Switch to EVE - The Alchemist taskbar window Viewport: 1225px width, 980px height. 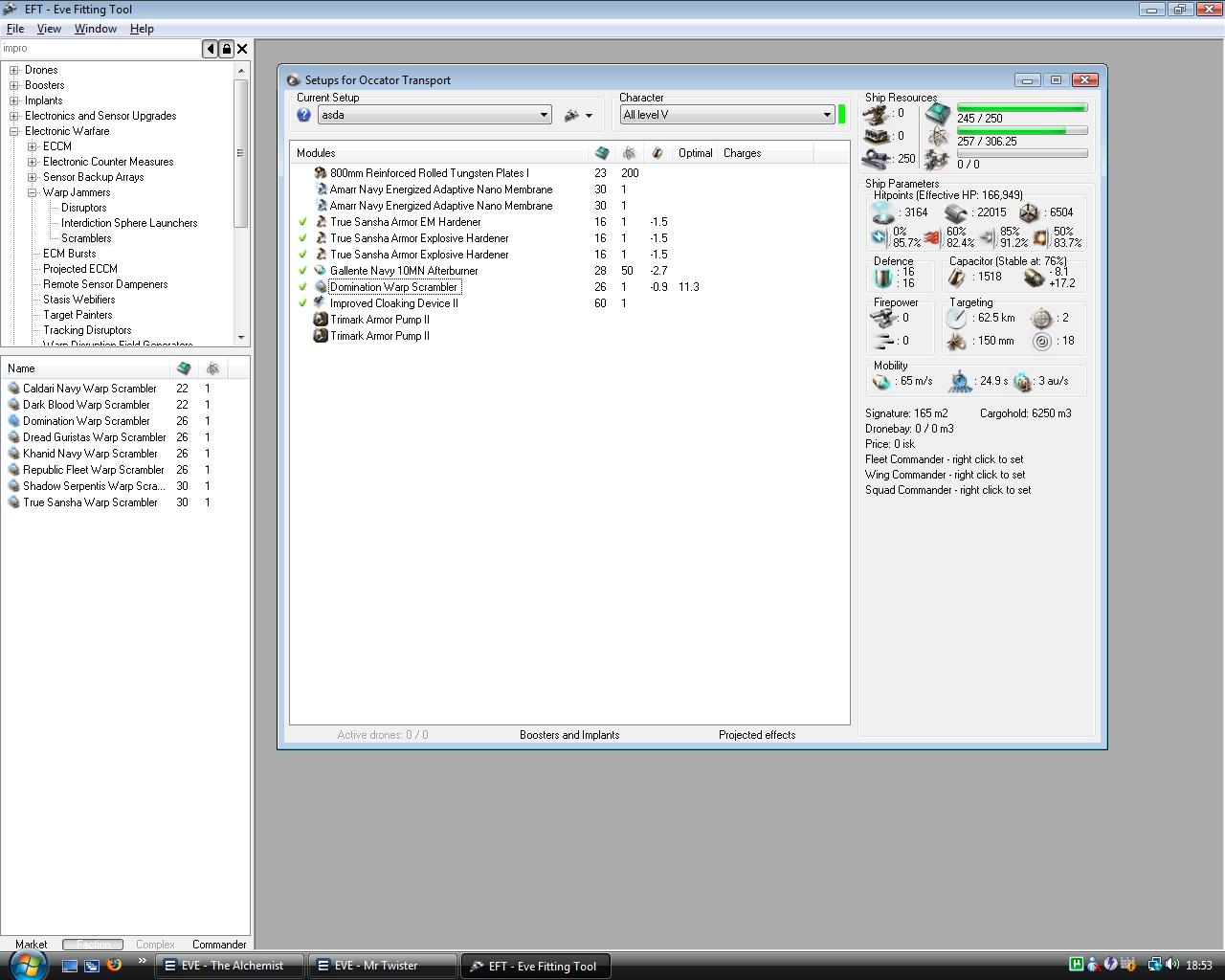(x=230, y=966)
